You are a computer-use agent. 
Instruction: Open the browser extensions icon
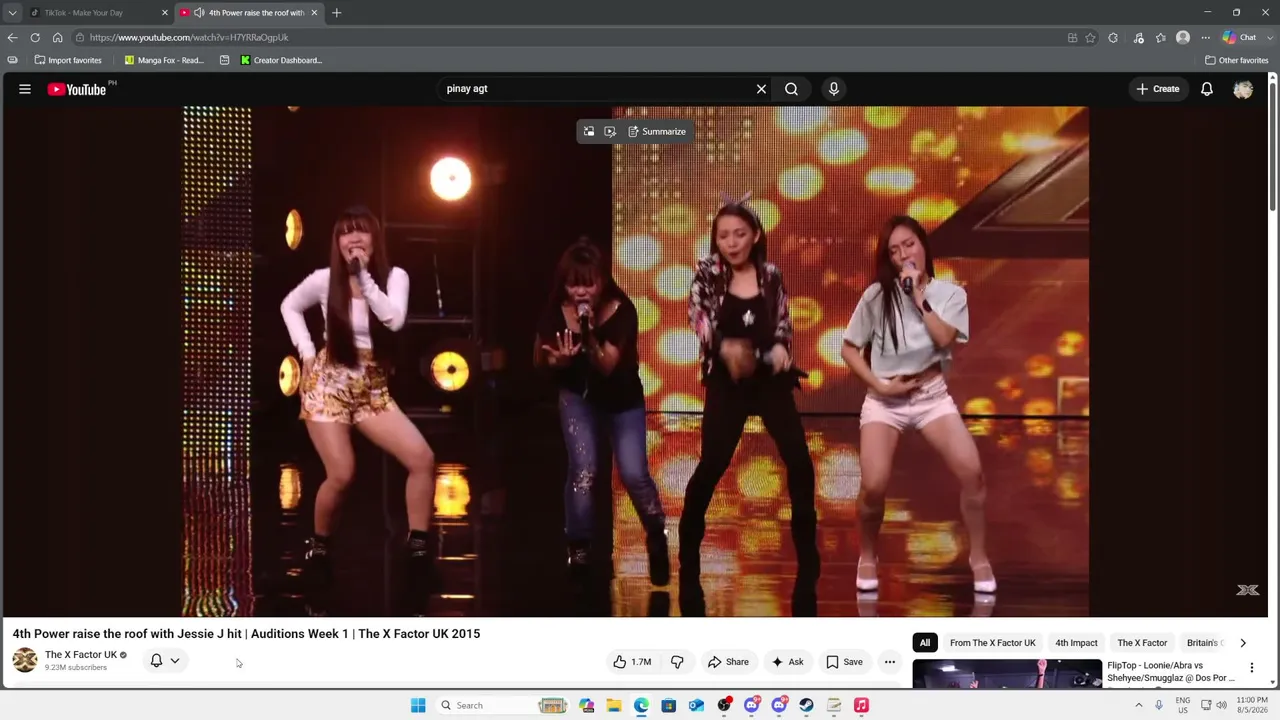[1114, 38]
